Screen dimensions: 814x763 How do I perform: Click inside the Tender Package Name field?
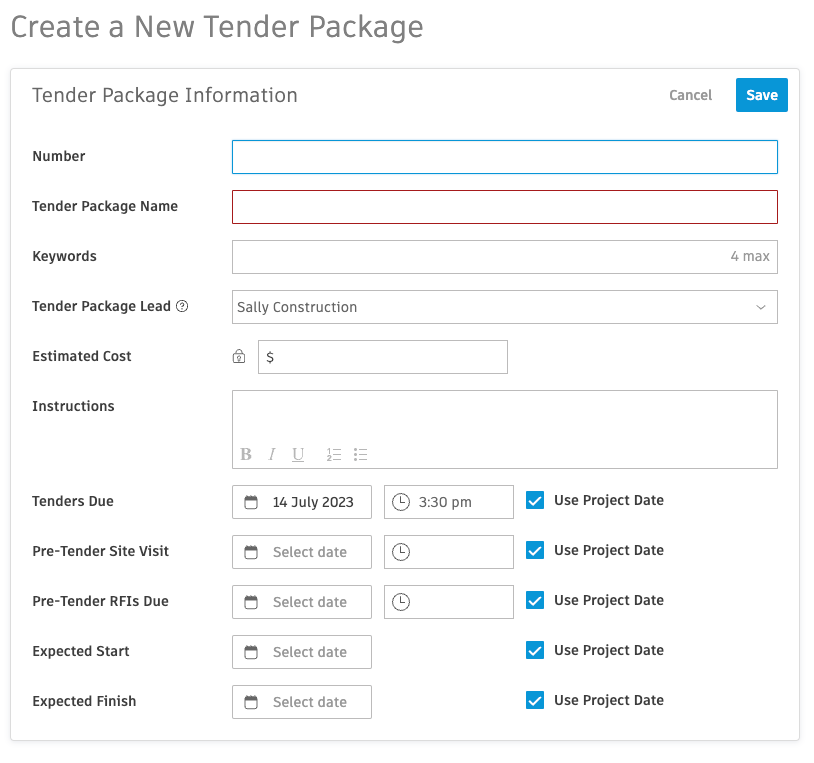pyautogui.click(x=504, y=206)
